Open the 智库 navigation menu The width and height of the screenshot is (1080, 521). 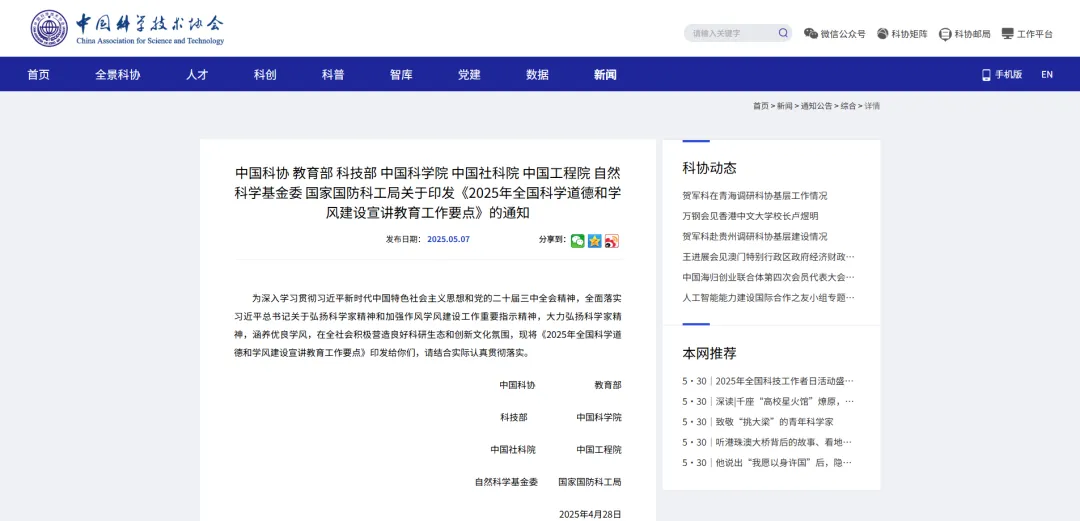click(x=401, y=75)
